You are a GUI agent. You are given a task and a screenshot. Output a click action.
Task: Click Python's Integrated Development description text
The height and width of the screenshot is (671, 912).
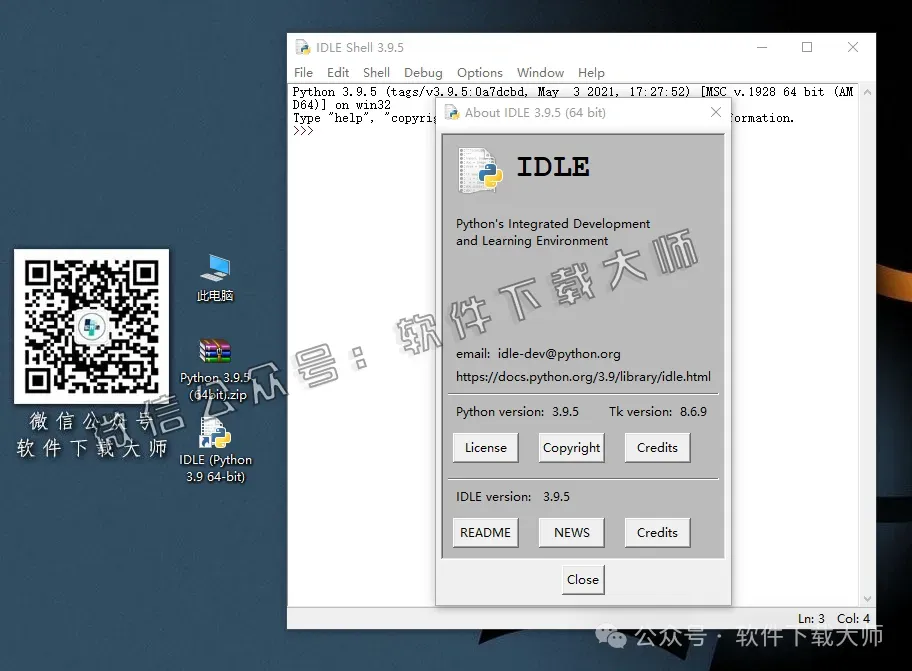pos(553,232)
